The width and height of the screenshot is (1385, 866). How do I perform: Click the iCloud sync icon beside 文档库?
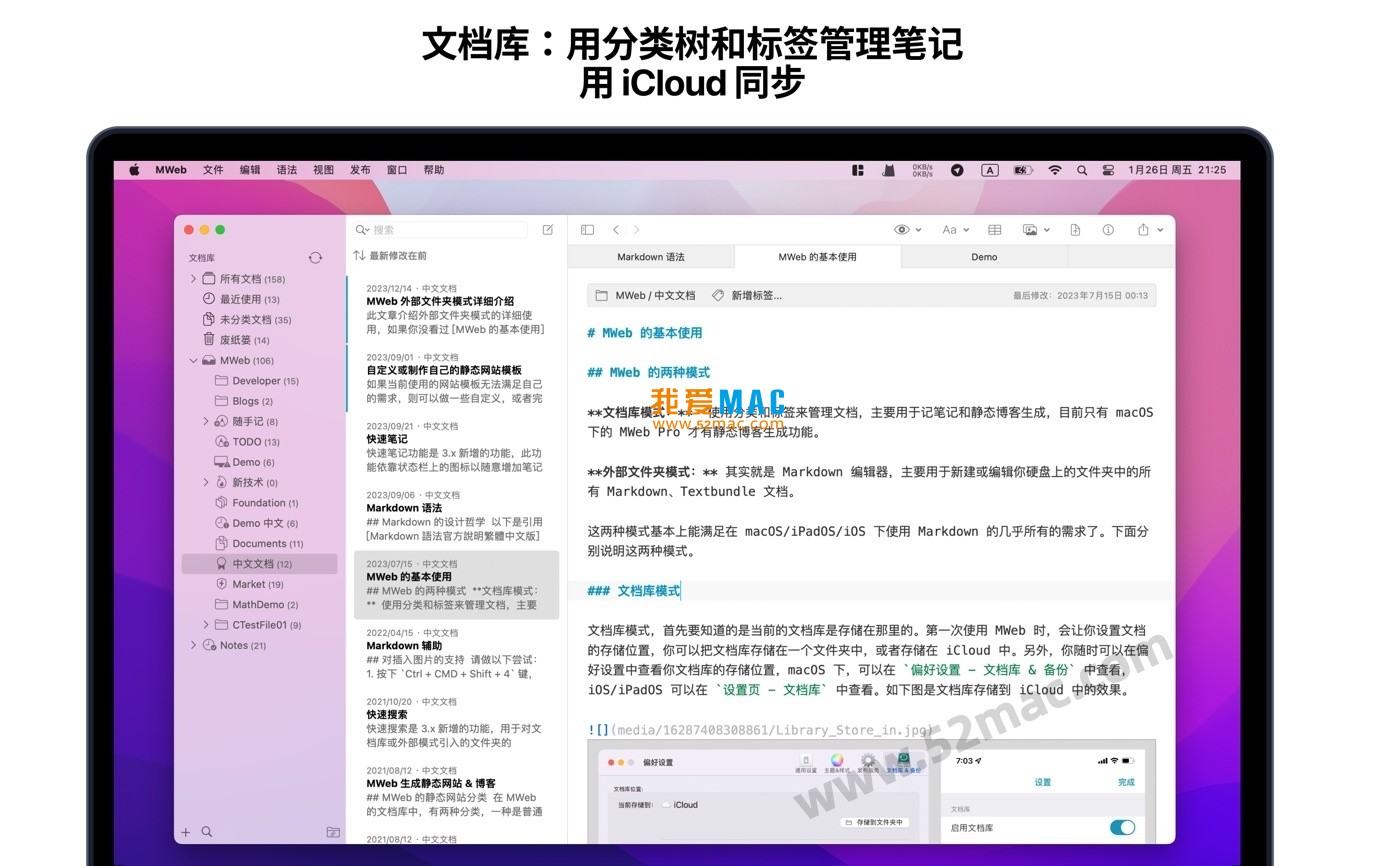pyautogui.click(x=316, y=257)
